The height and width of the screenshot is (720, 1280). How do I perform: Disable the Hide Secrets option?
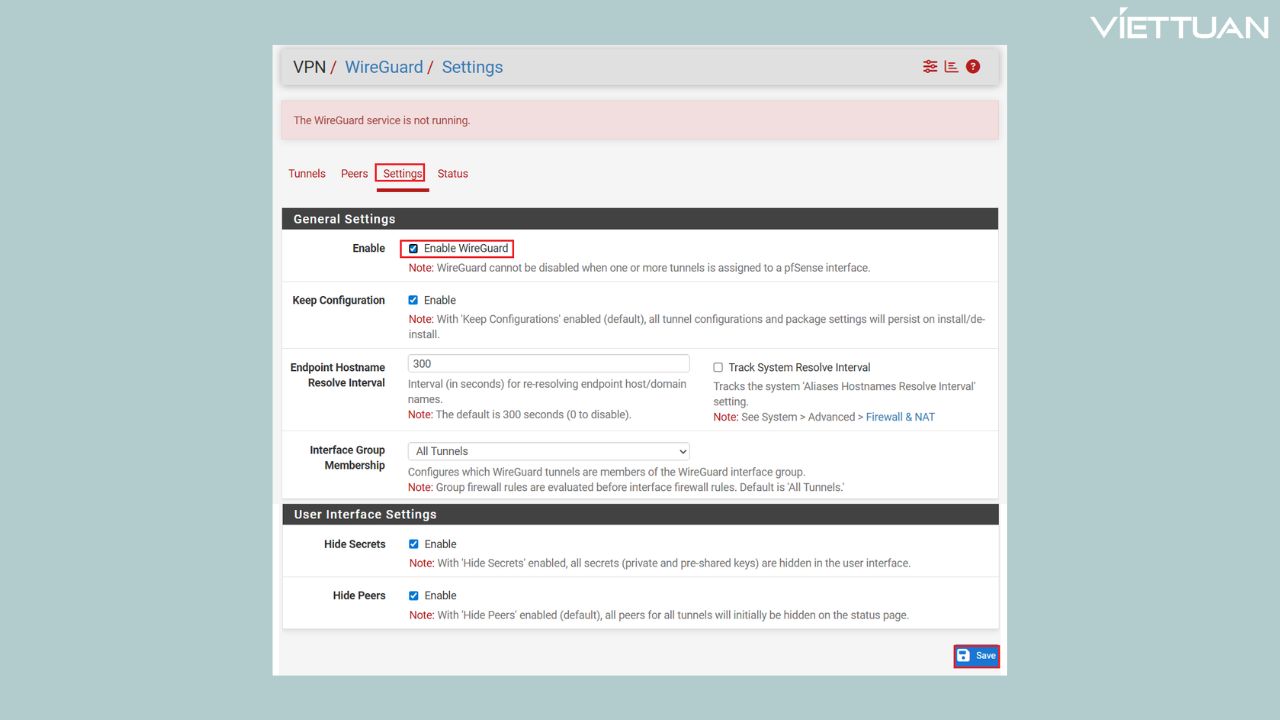[x=413, y=543]
